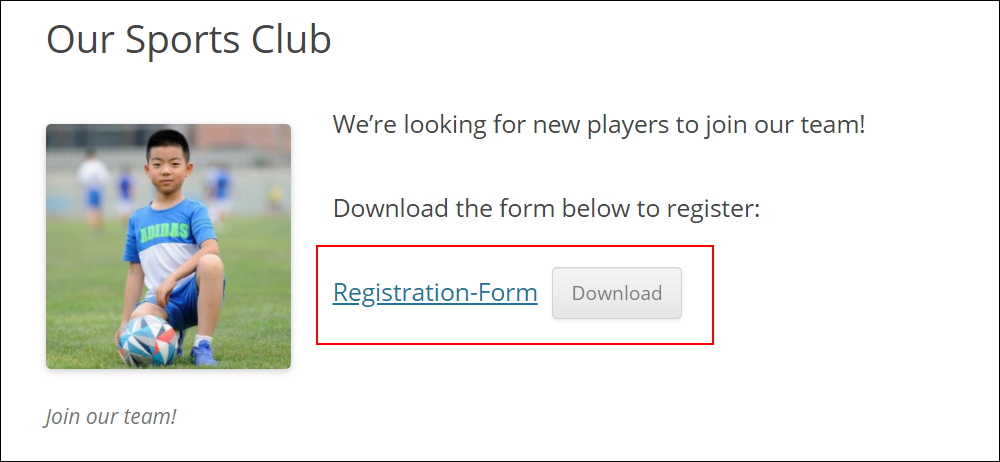The height and width of the screenshot is (462, 1000).
Task: Click the word "Our" in the heading
Action: [x=80, y=39]
